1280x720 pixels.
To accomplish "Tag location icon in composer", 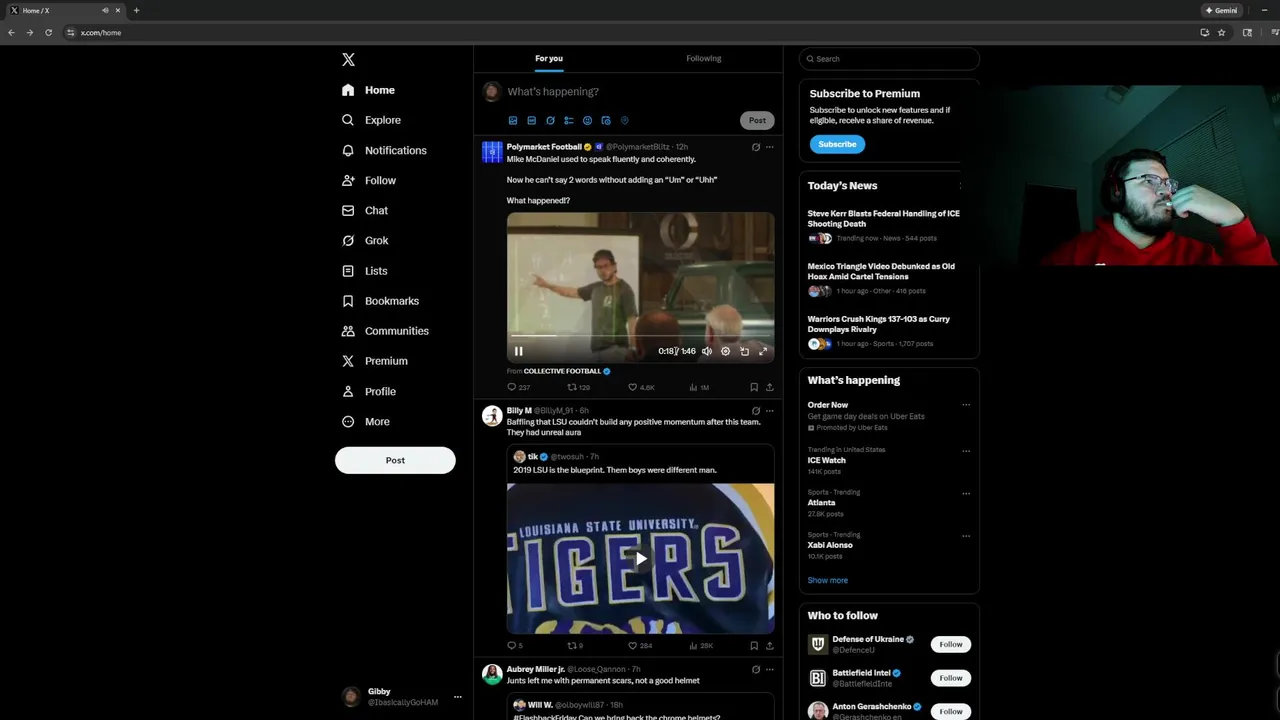I will coord(624,120).
